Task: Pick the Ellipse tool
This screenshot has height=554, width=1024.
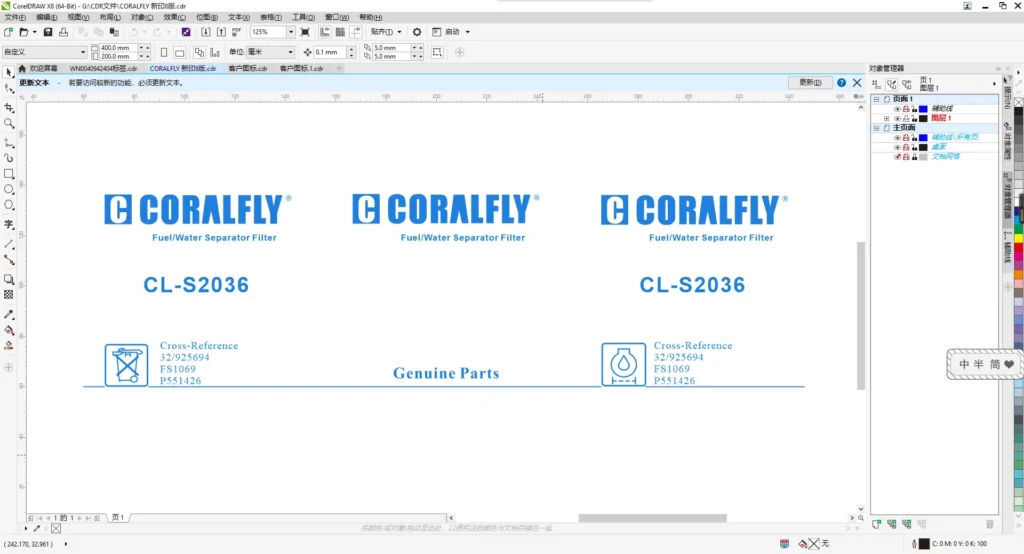Action: coord(8,189)
